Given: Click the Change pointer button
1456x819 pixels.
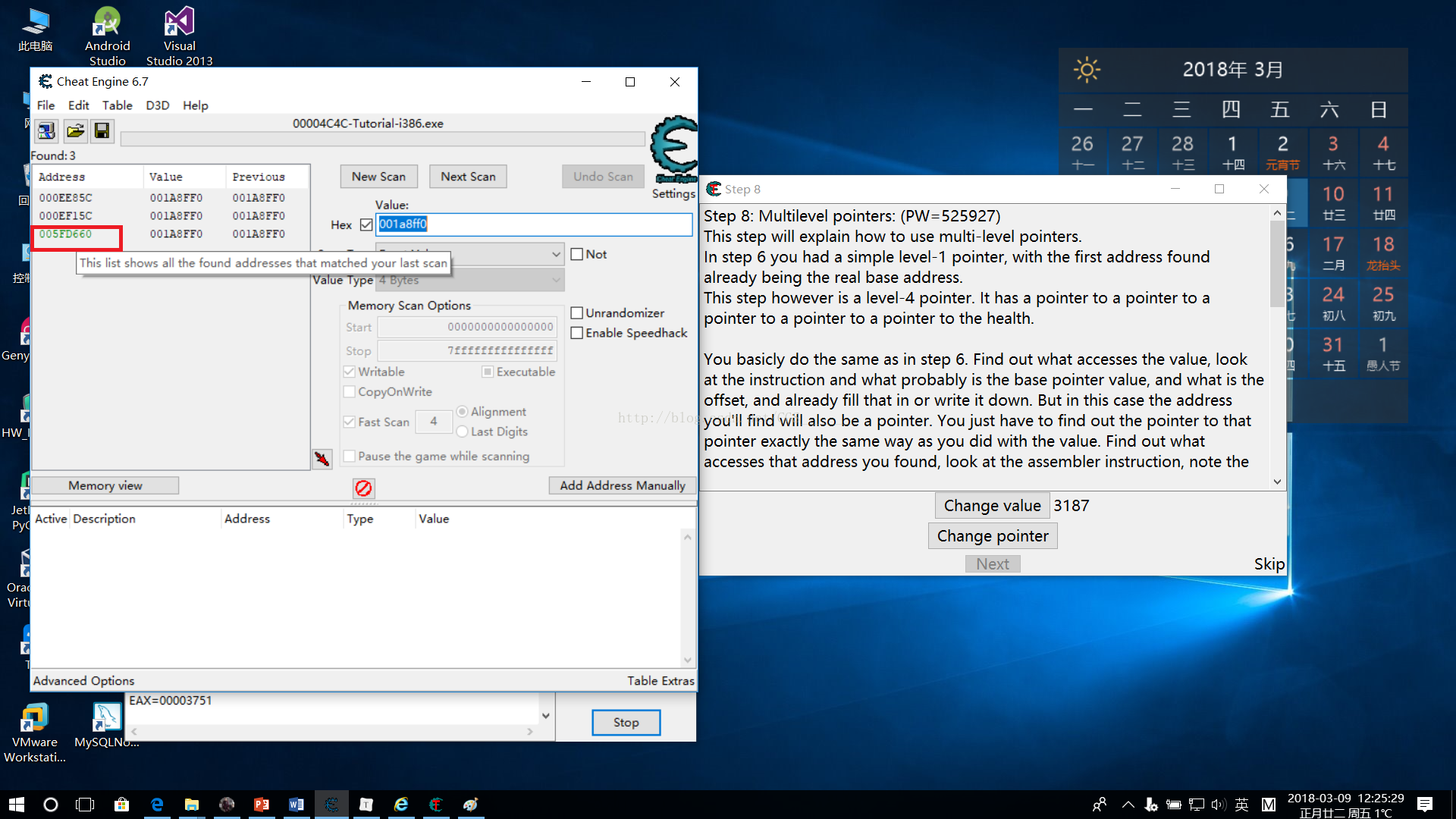Looking at the screenshot, I should click(992, 536).
